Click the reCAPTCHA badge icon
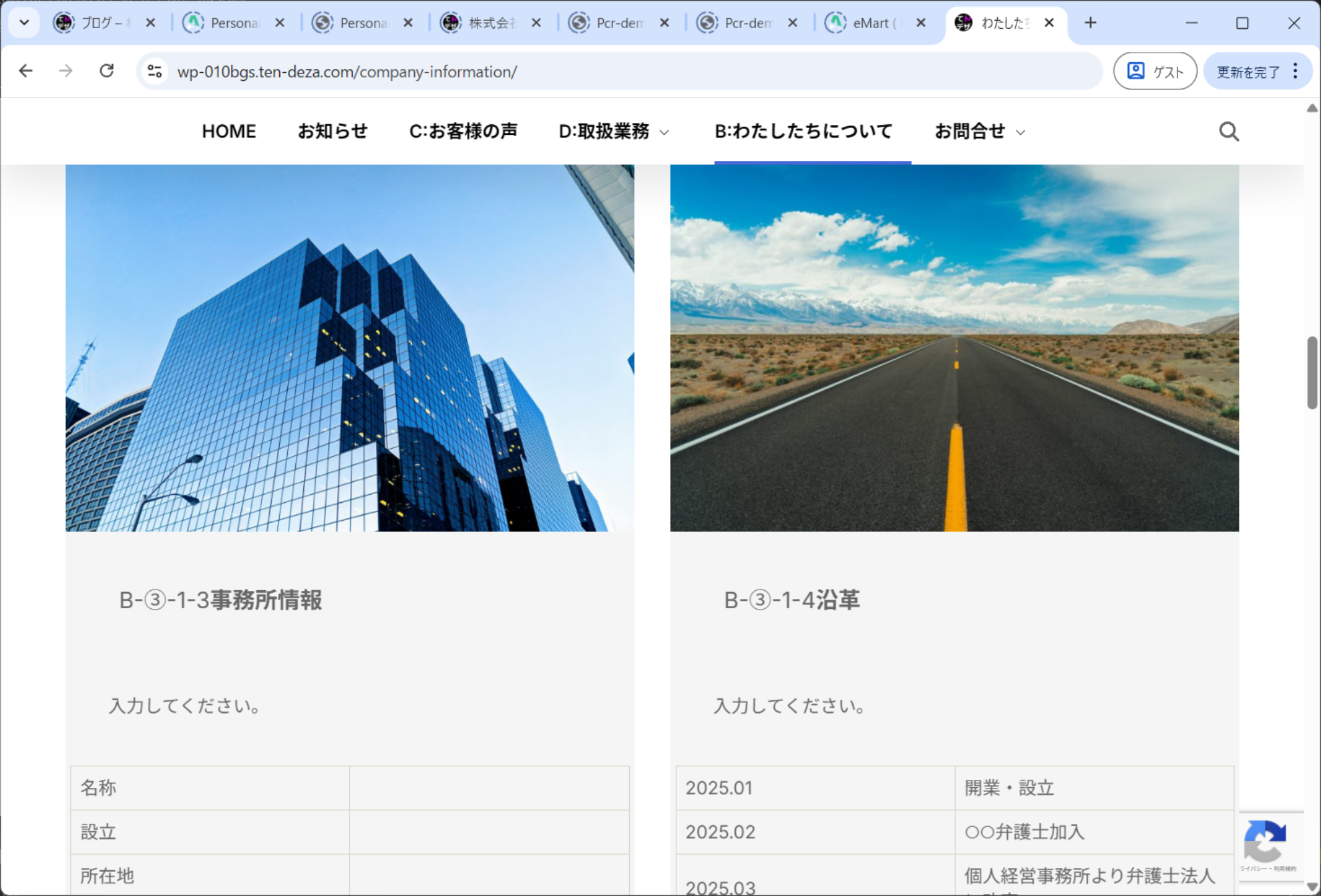Viewport: 1321px width, 896px height. coord(1266,841)
